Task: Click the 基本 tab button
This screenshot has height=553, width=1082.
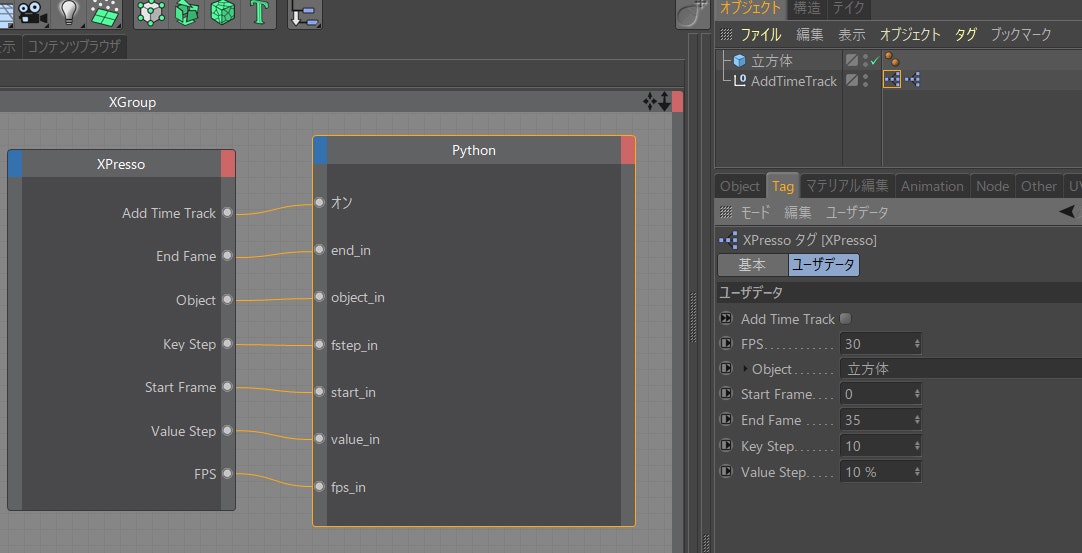Action: (x=752, y=265)
